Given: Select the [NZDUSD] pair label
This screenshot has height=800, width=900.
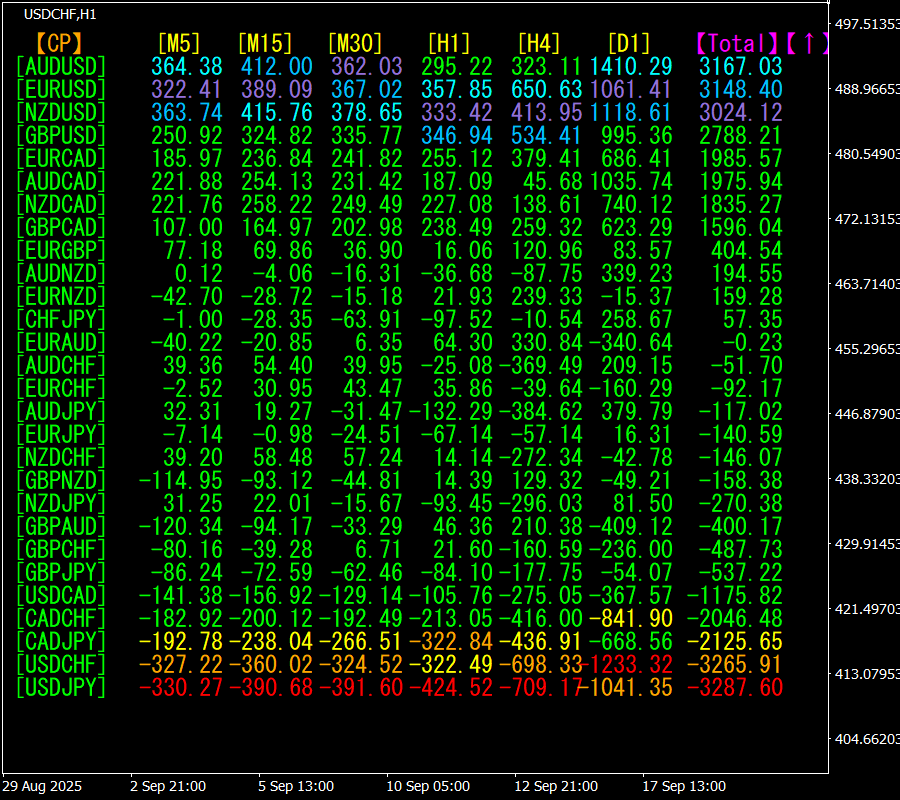Looking at the screenshot, I should pyautogui.click(x=61, y=112).
